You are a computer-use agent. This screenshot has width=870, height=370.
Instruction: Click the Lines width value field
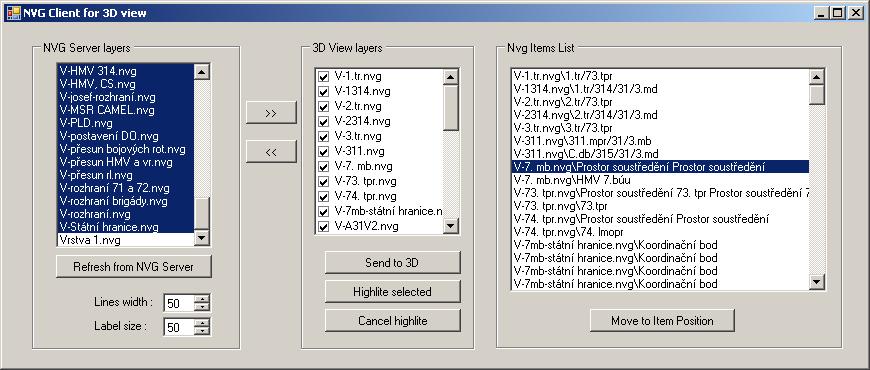click(x=180, y=303)
